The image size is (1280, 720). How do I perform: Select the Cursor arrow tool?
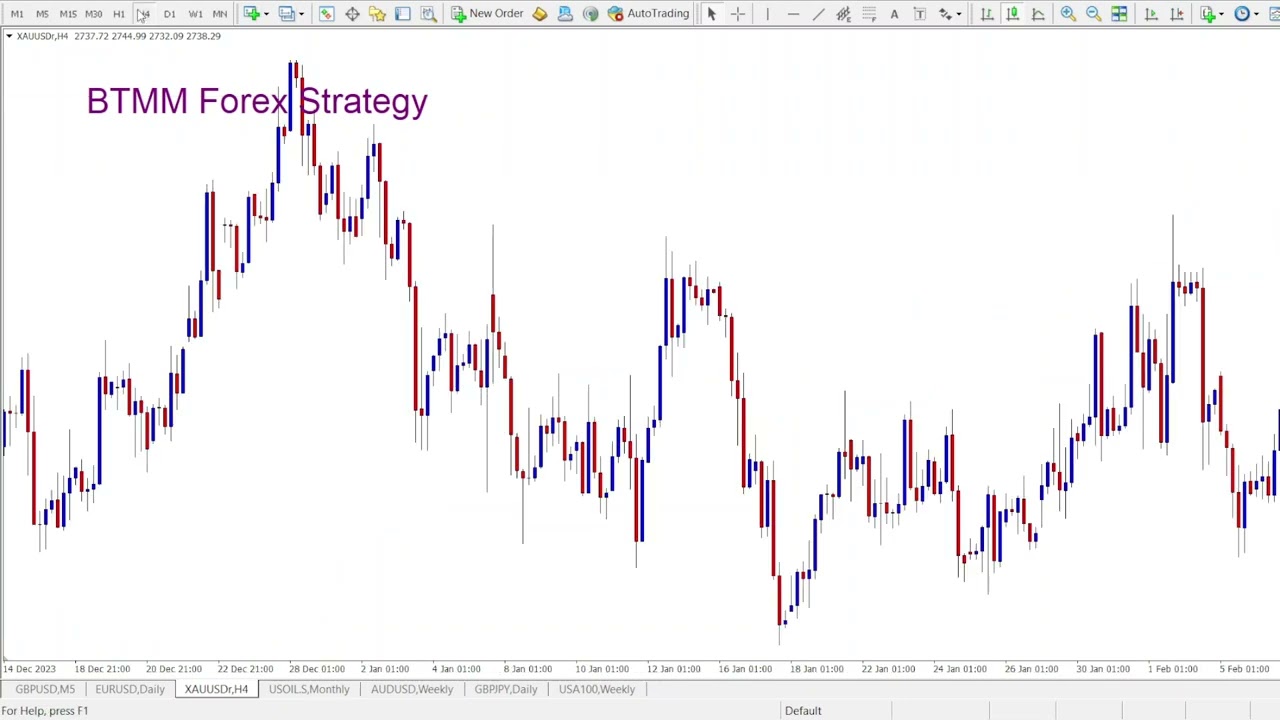(x=712, y=14)
